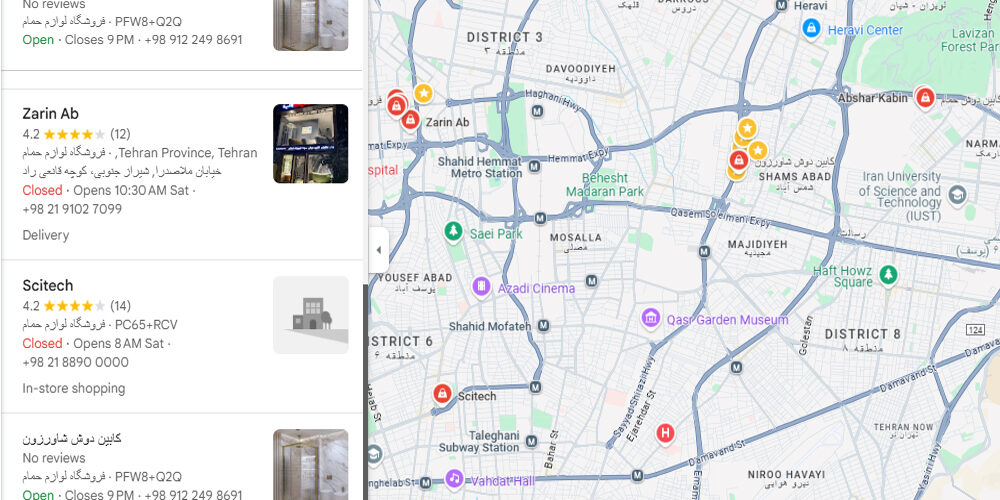1000x500 pixels.
Task: Click "Opens 10:30 AM Sat" hours text
Action: pyautogui.click(x=131, y=190)
